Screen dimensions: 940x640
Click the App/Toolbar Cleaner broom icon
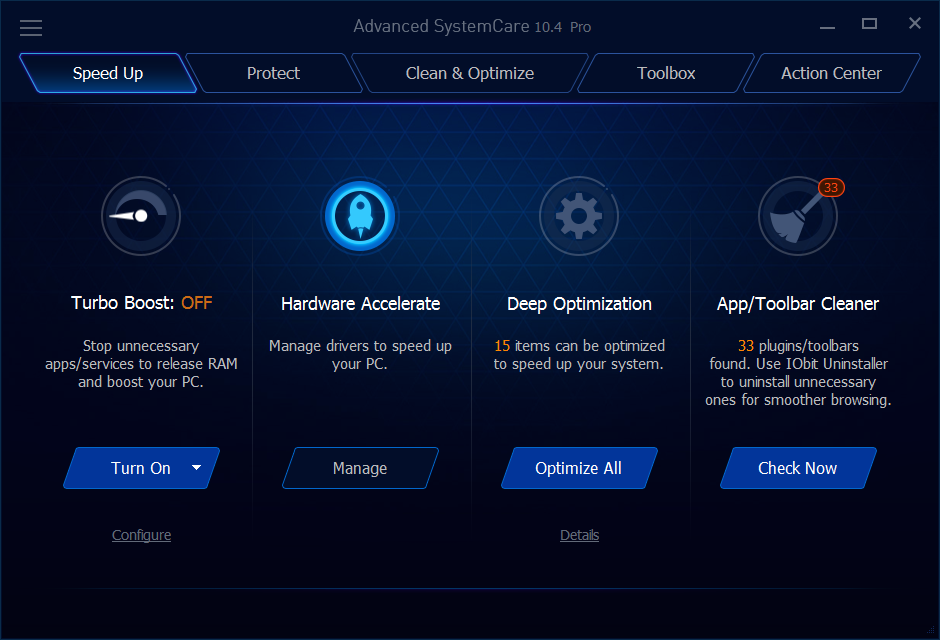797,216
